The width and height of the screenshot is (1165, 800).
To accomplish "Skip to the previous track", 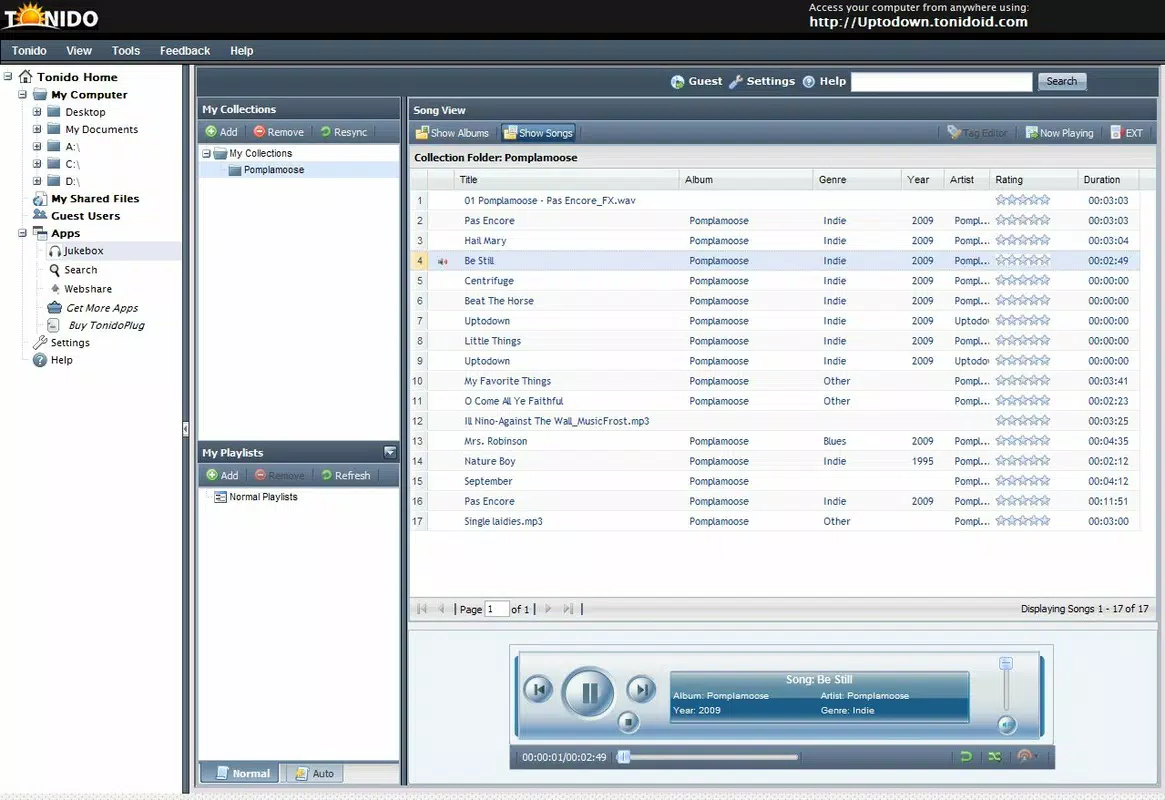I will pos(538,689).
